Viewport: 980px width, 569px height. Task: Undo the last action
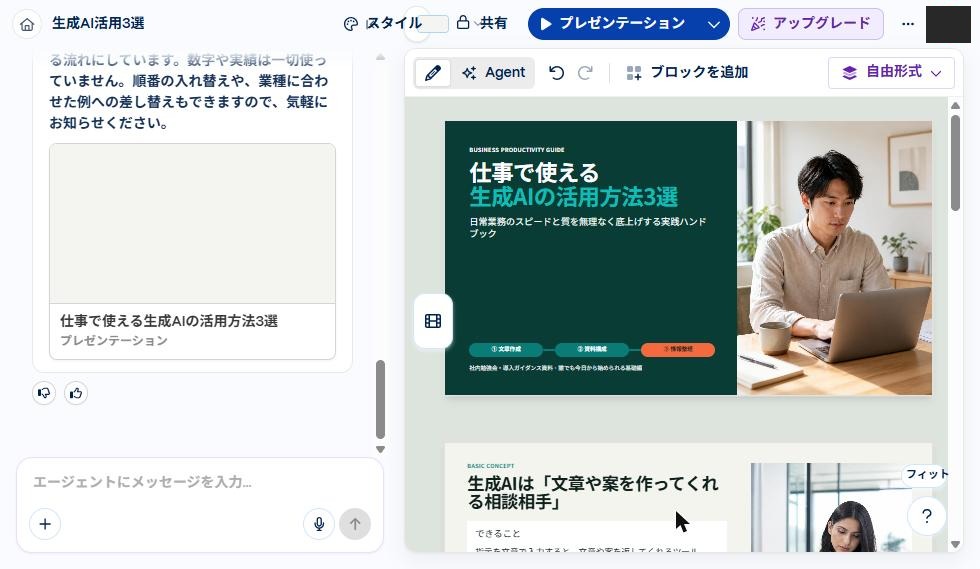(x=556, y=73)
